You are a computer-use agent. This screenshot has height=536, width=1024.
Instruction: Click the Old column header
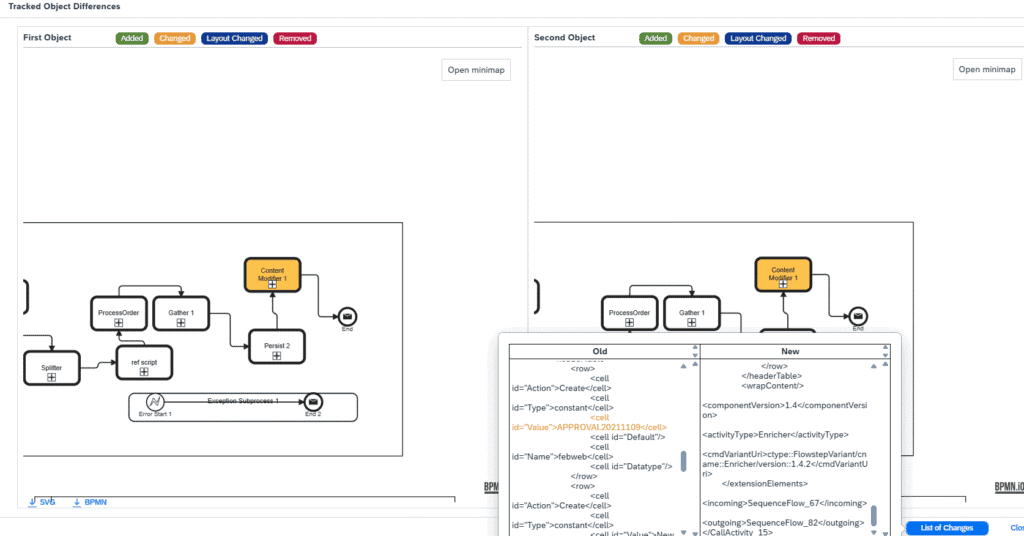[x=600, y=351]
